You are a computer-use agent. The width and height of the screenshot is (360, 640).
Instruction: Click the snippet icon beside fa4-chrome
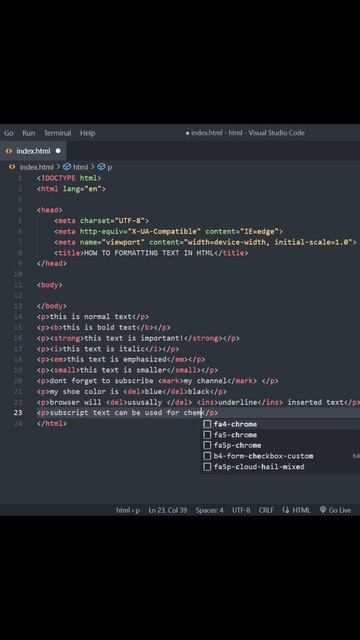(x=207, y=424)
